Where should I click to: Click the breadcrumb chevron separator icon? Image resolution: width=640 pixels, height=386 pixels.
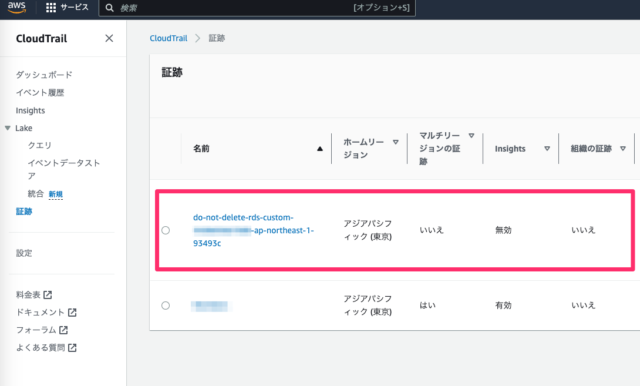click(x=198, y=38)
